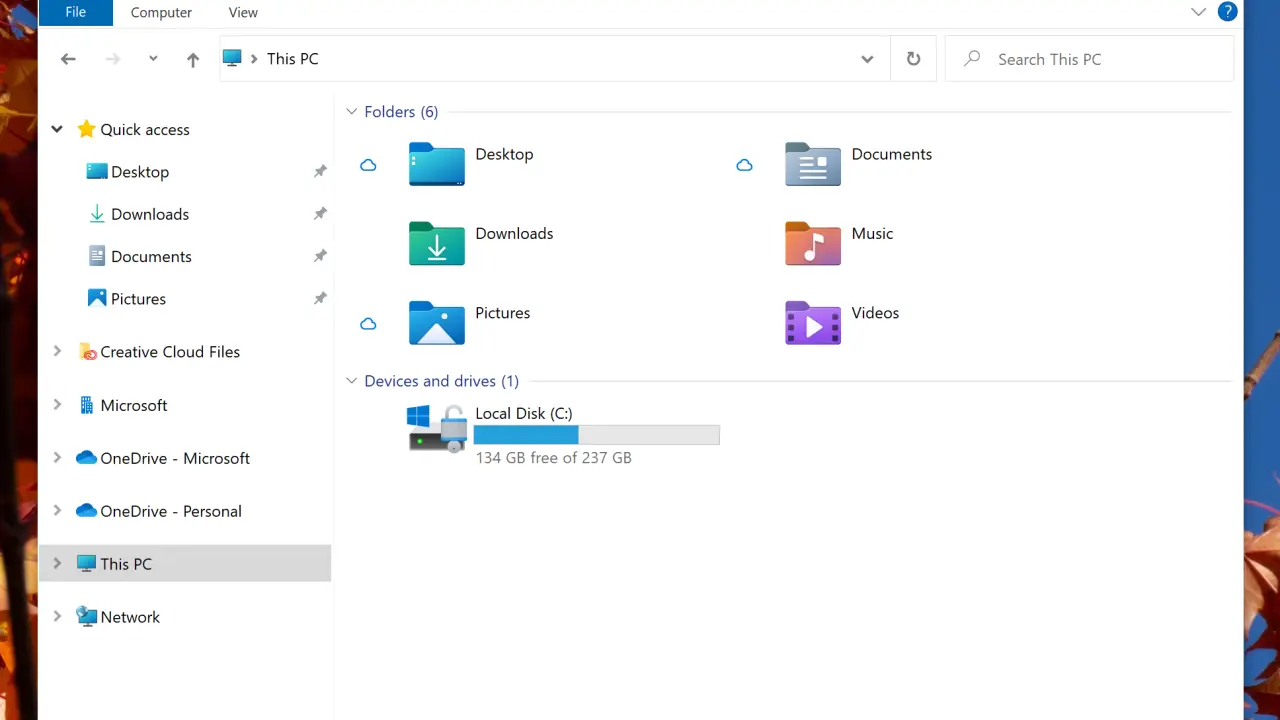Open the Help question mark icon

coord(1227,12)
